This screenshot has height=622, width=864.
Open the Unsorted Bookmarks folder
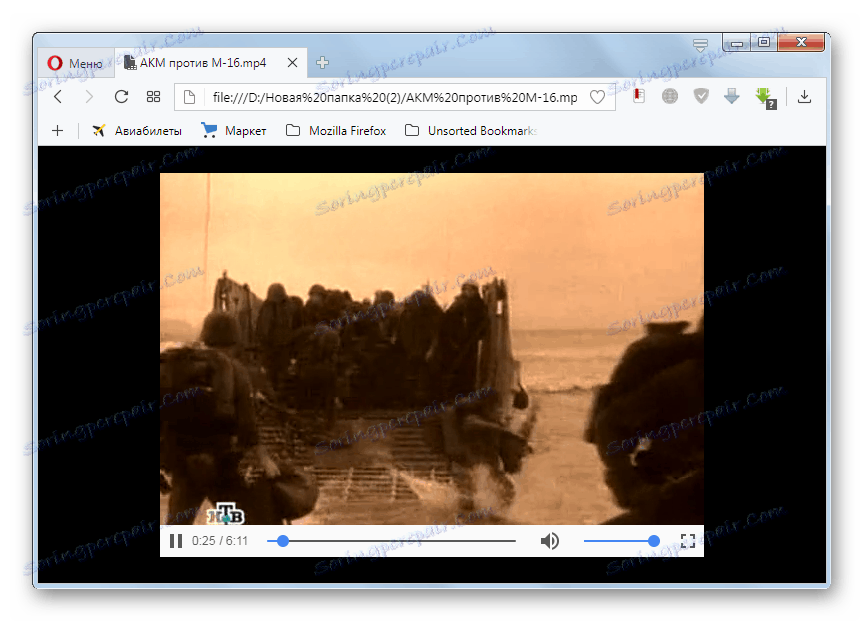pos(471,131)
